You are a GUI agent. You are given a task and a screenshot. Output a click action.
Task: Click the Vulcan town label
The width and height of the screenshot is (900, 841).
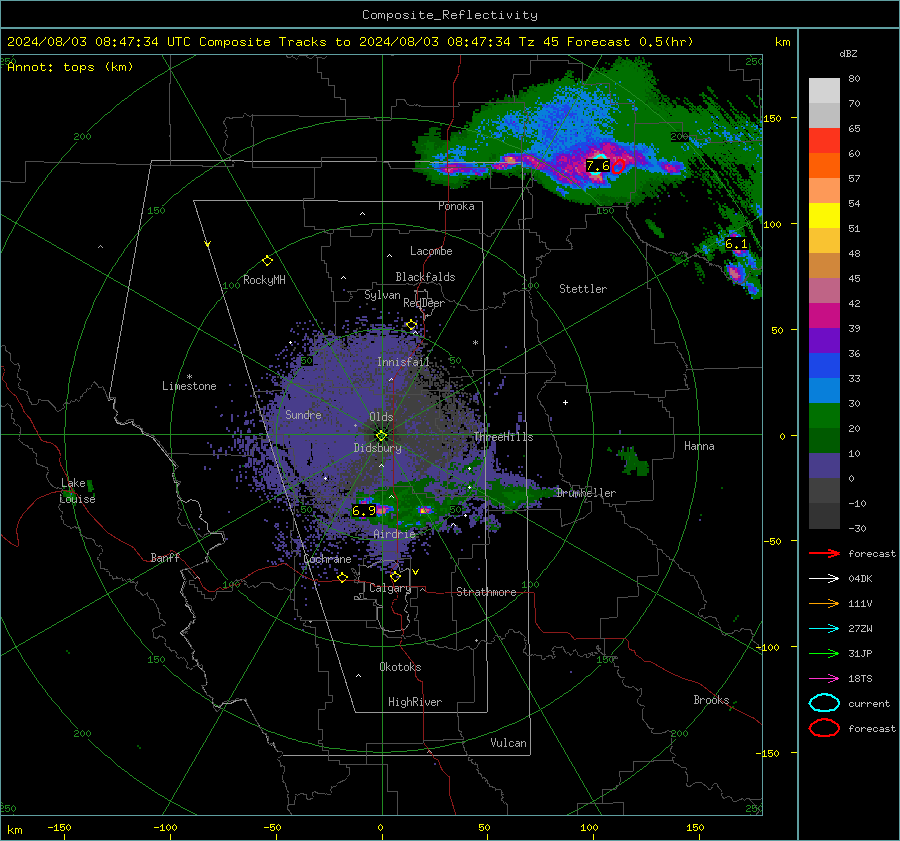coord(509,743)
